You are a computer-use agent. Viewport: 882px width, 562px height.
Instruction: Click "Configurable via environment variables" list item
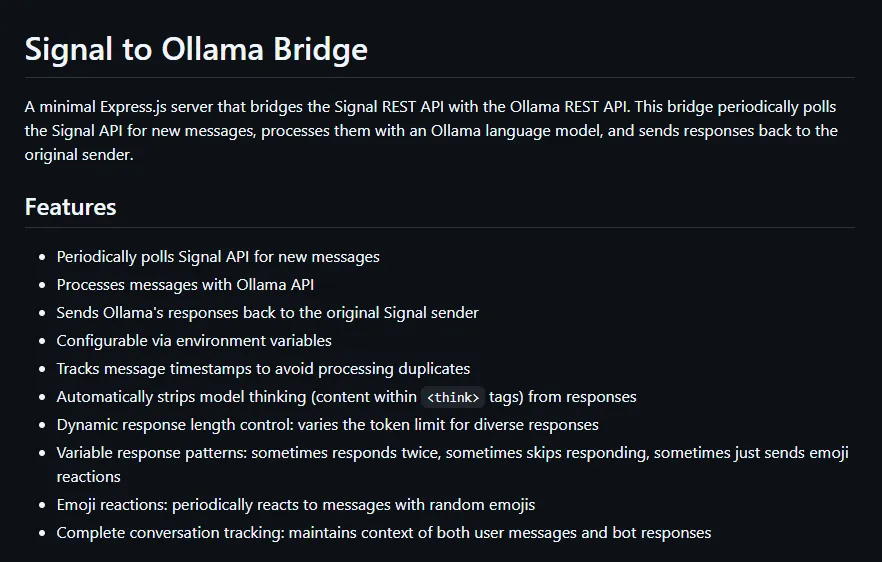[x=194, y=341]
